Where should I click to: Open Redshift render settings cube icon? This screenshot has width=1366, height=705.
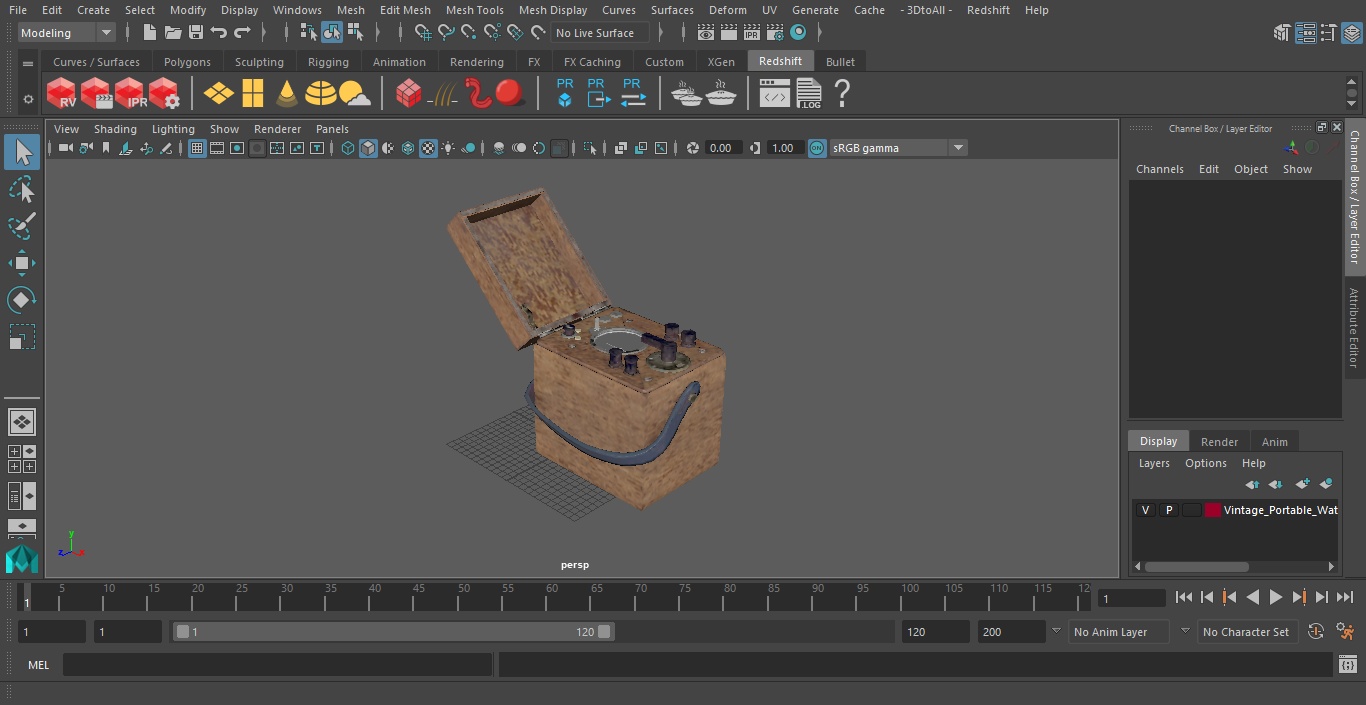pyautogui.click(x=164, y=94)
